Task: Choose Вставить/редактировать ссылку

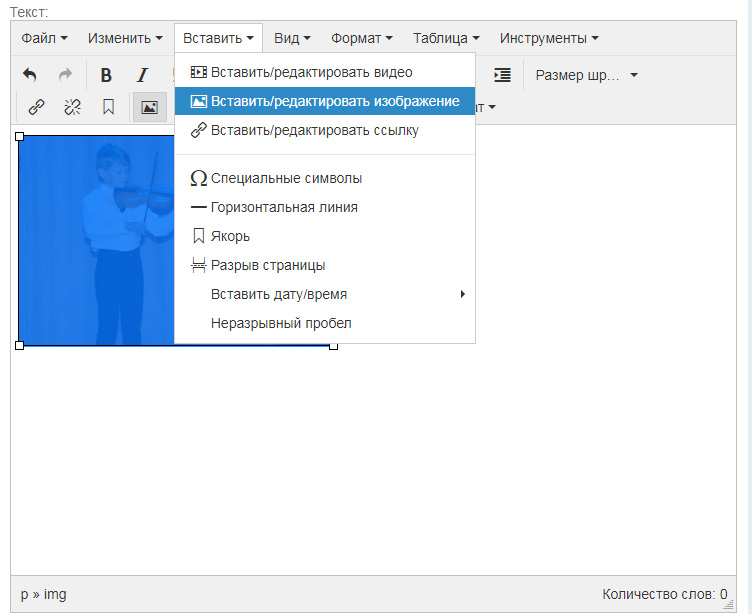Action: click(325, 130)
